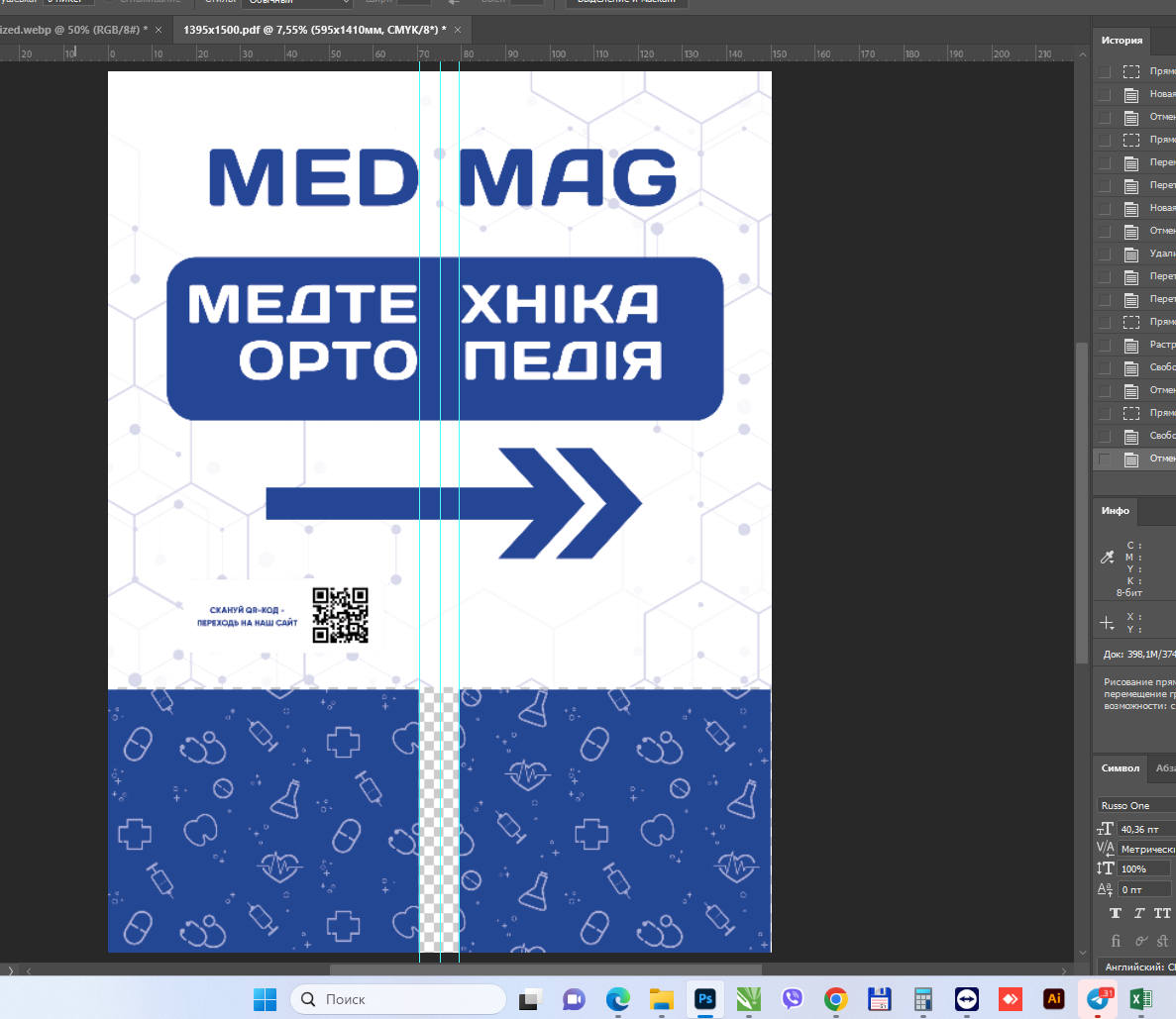
Task: Open the Английский language dropdown
Action: coord(1136,967)
